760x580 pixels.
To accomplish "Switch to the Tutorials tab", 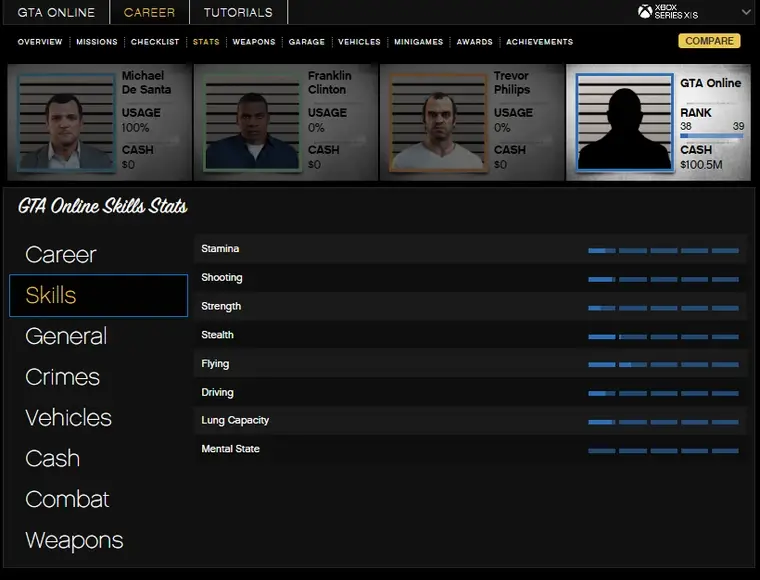I will 238,13.
